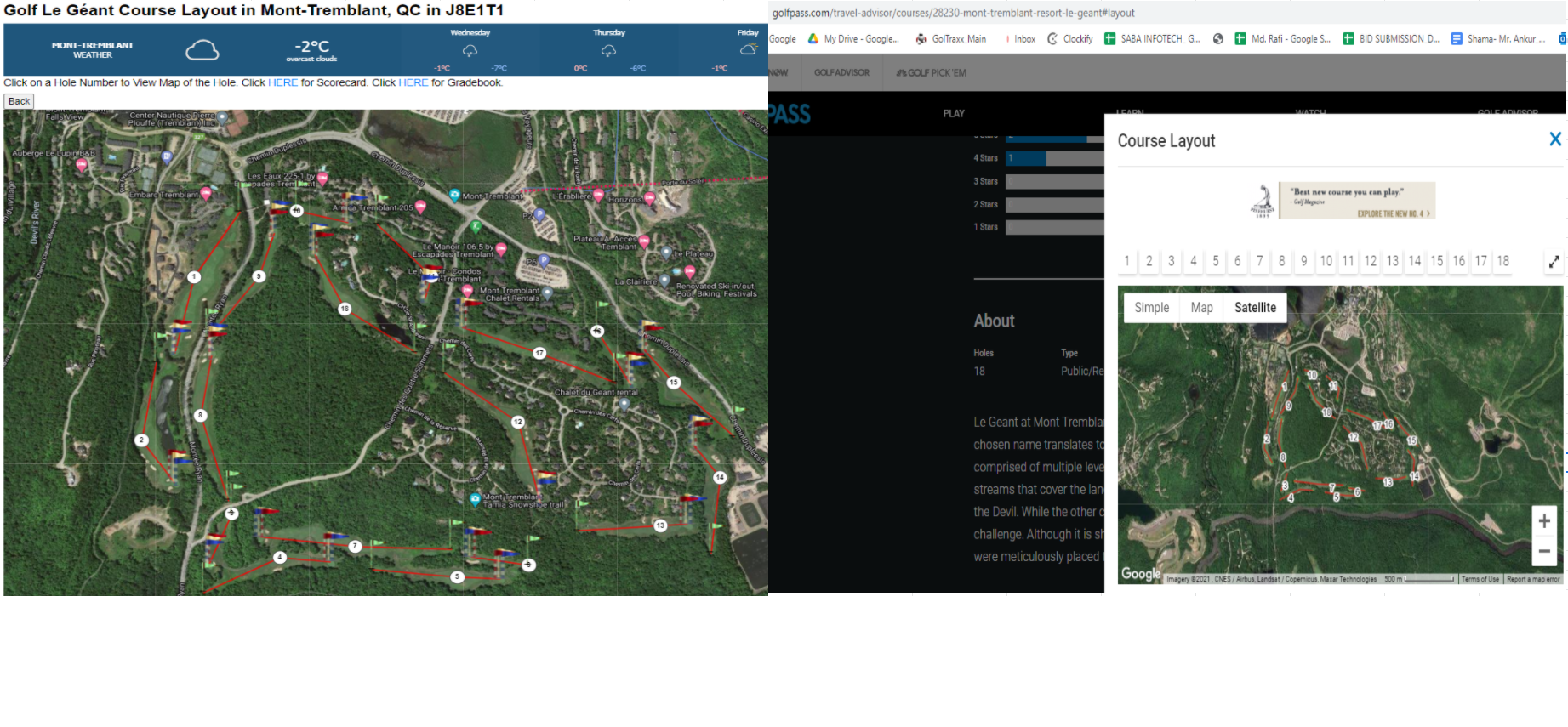Click hole 14 marker on the left course map

pyautogui.click(x=720, y=477)
